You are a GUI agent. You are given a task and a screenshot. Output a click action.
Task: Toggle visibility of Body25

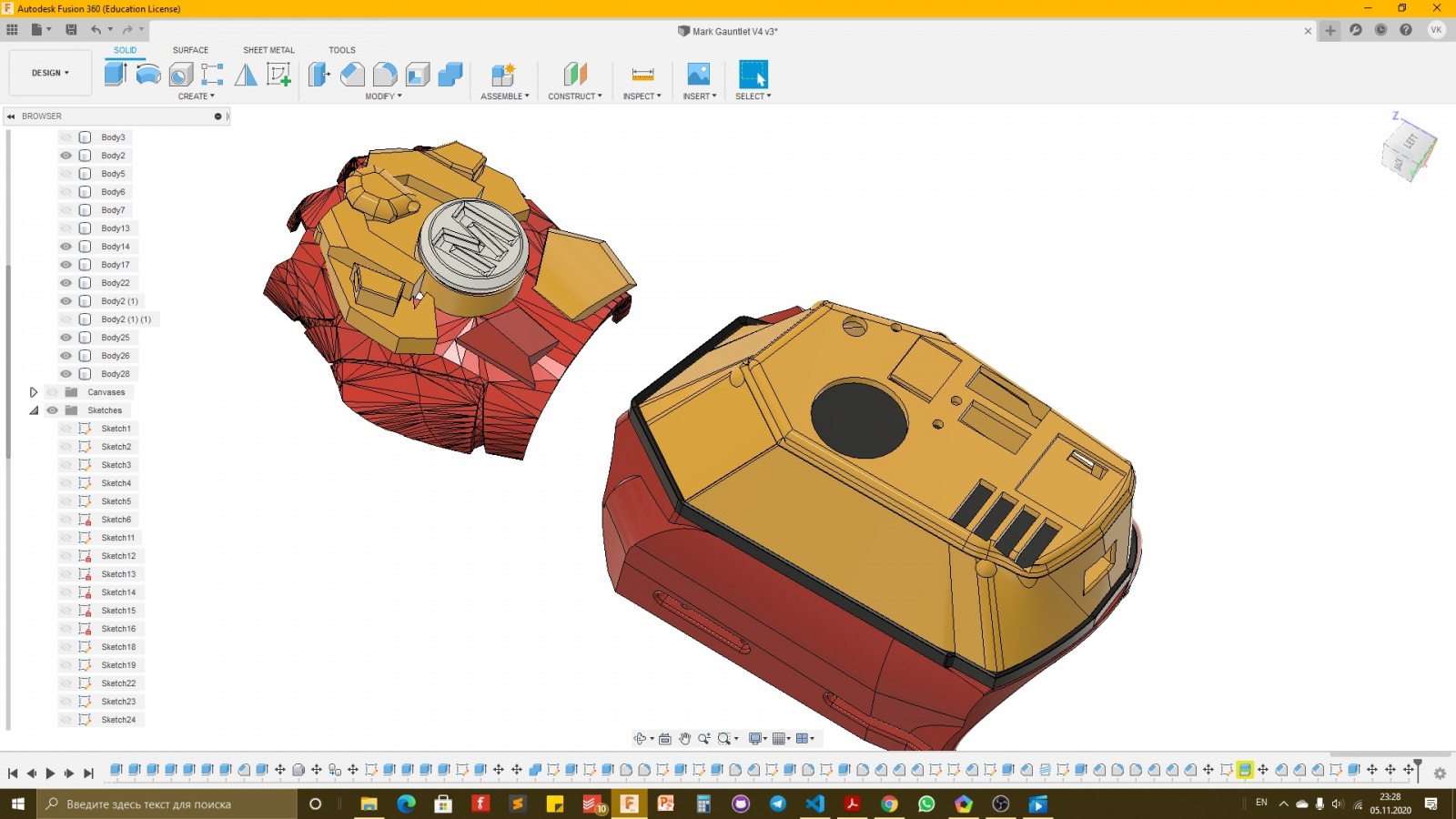[66, 338]
